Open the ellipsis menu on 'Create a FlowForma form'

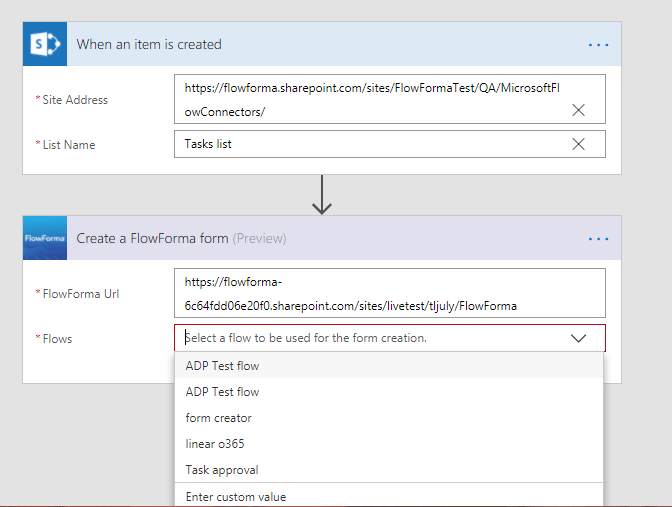coord(598,239)
